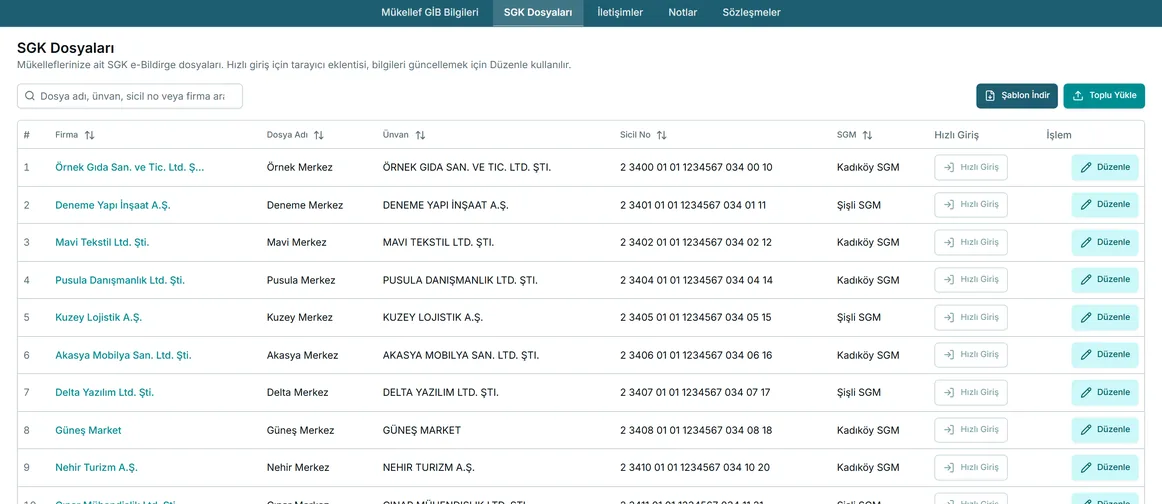The height and width of the screenshot is (504, 1162).
Task: Click login arrow icon in Akasya Mobilya row
Action: point(949,355)
